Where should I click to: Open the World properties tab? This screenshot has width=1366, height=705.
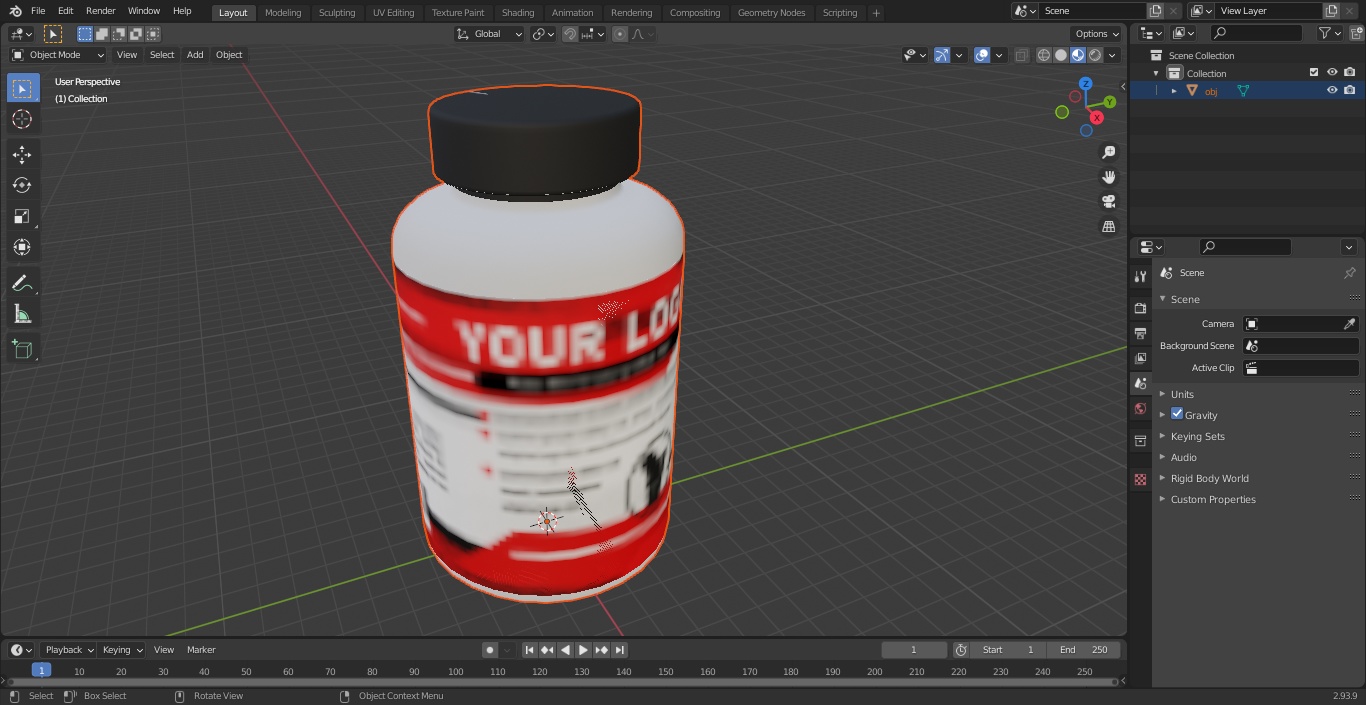point(1140,409)
